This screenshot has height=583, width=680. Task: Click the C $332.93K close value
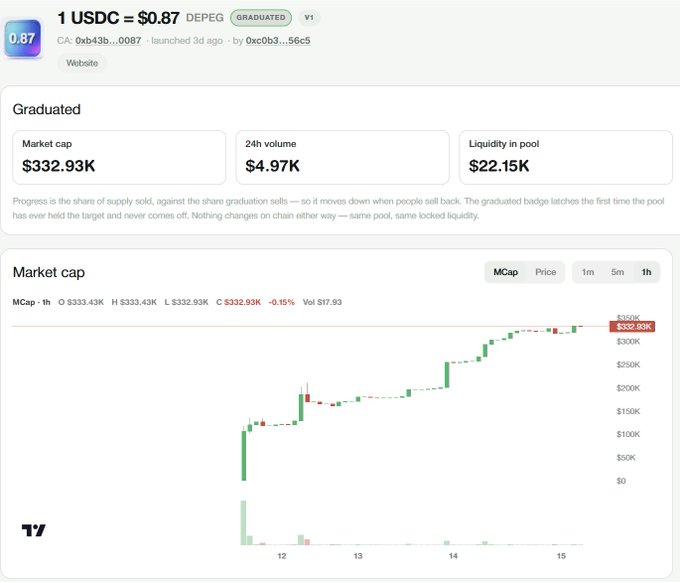pyautogui.click(x=239, y=302)
